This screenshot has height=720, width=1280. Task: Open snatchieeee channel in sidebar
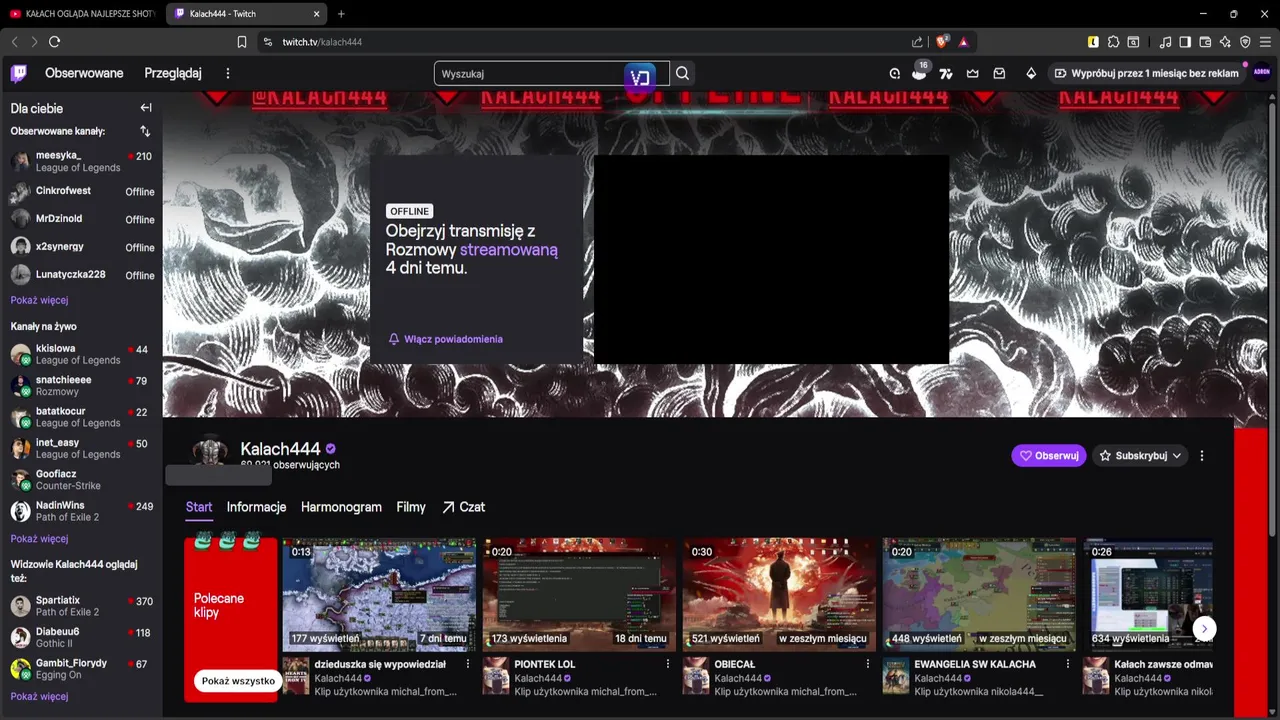point(81,386)
